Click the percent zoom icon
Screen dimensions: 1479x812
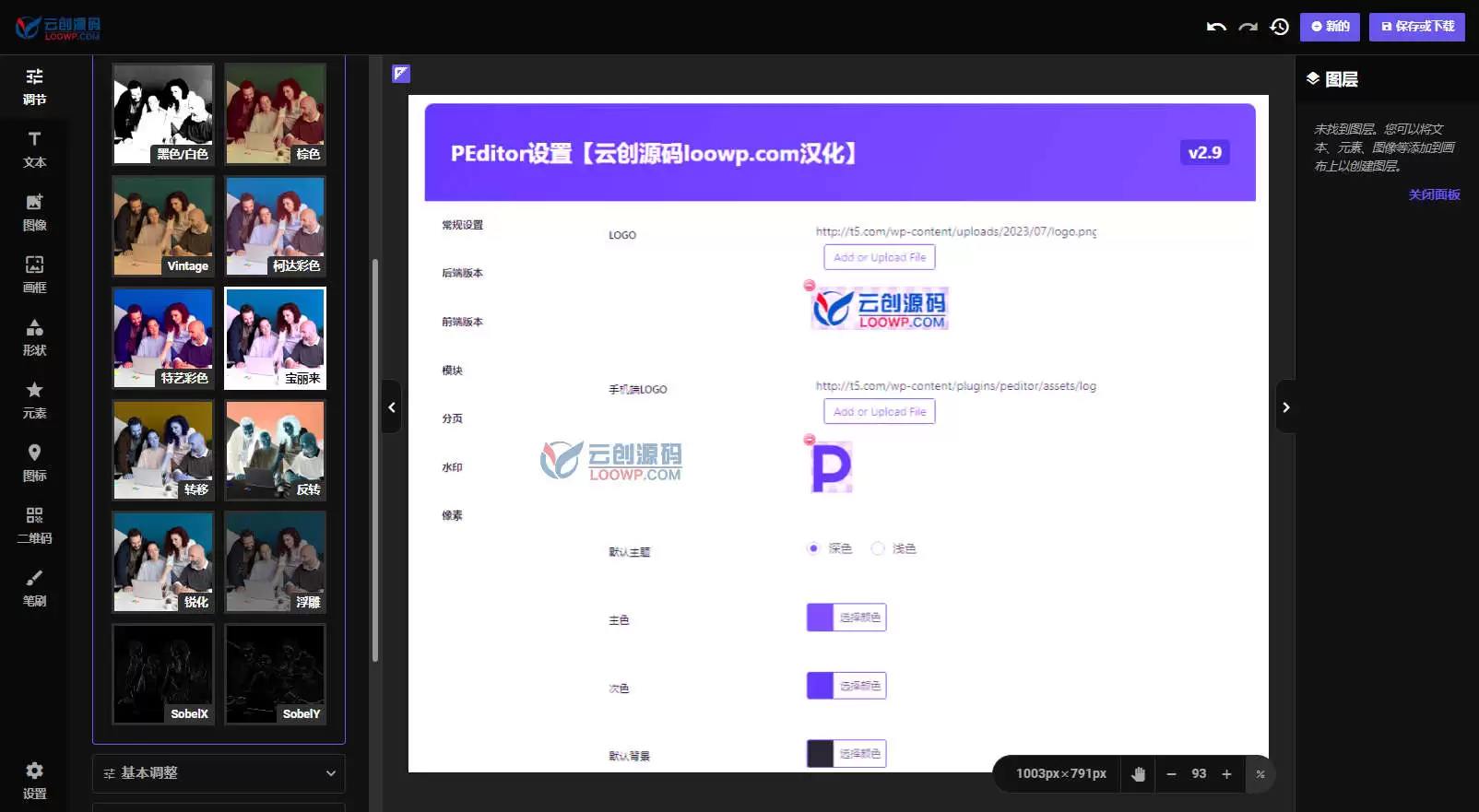[1260, 774]
